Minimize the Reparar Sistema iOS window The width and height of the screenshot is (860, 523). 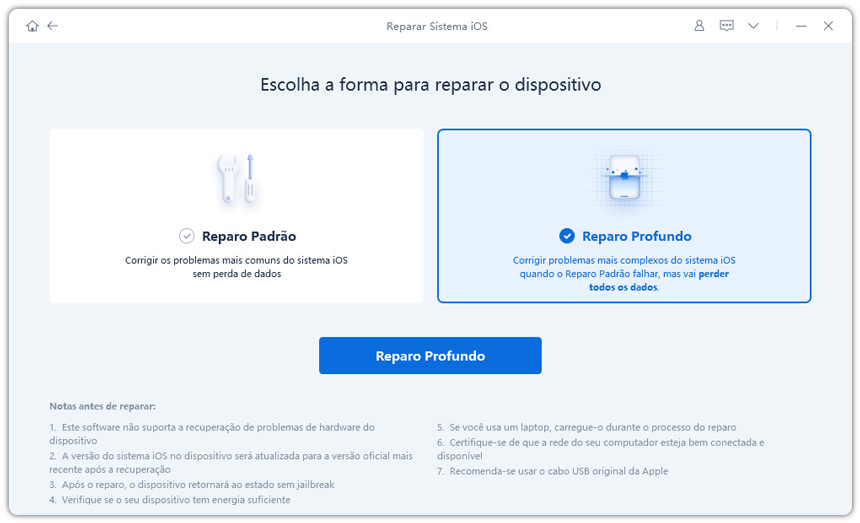[x=801, y=26]
